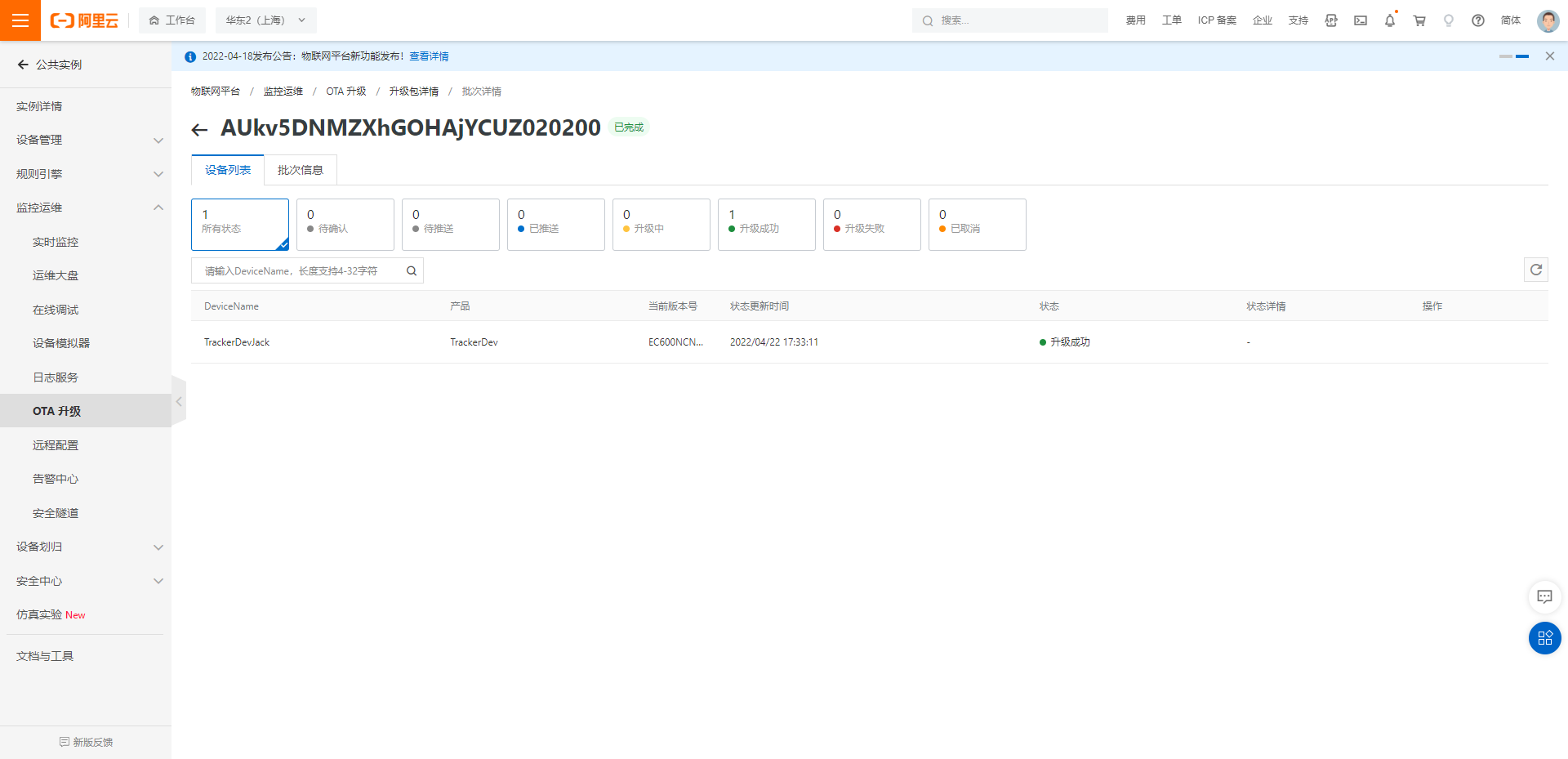Open the 费用 menu

(1135, 20)
